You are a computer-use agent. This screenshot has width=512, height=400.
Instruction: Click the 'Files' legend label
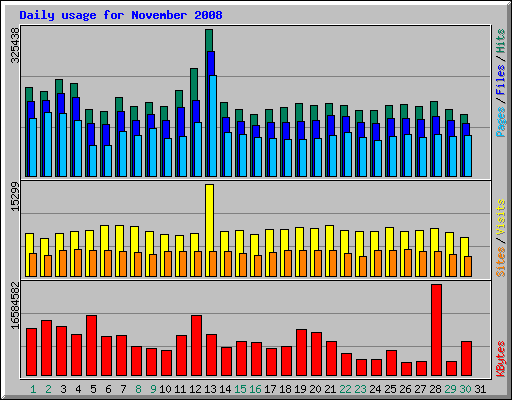[500, 80]
